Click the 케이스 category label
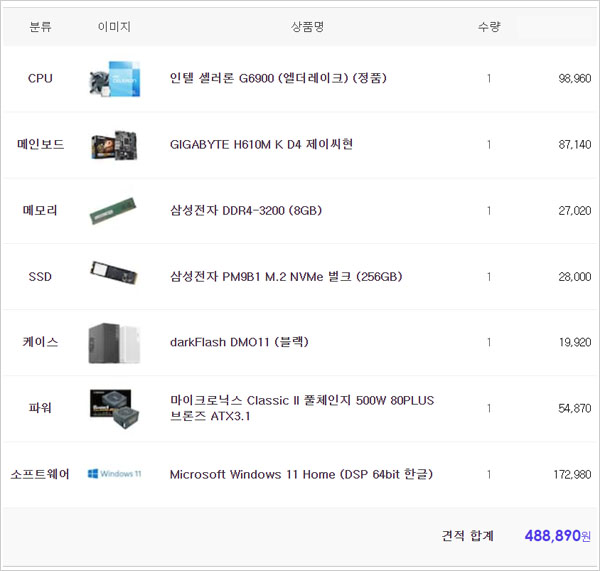The height and width of the screenshot is (571, 600). 40,342
